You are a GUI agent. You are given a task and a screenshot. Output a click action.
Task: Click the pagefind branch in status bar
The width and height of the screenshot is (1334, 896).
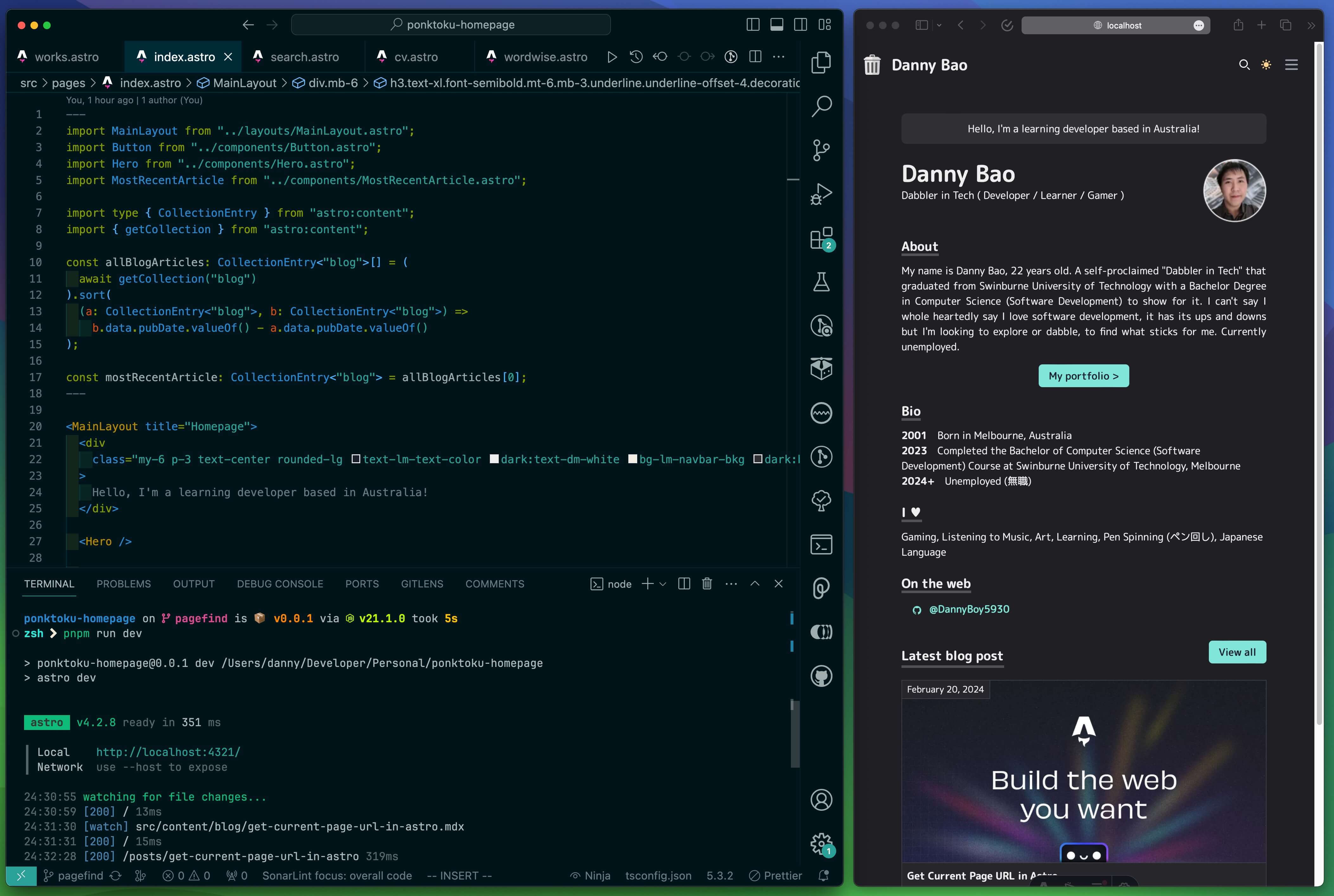point(74,875)
